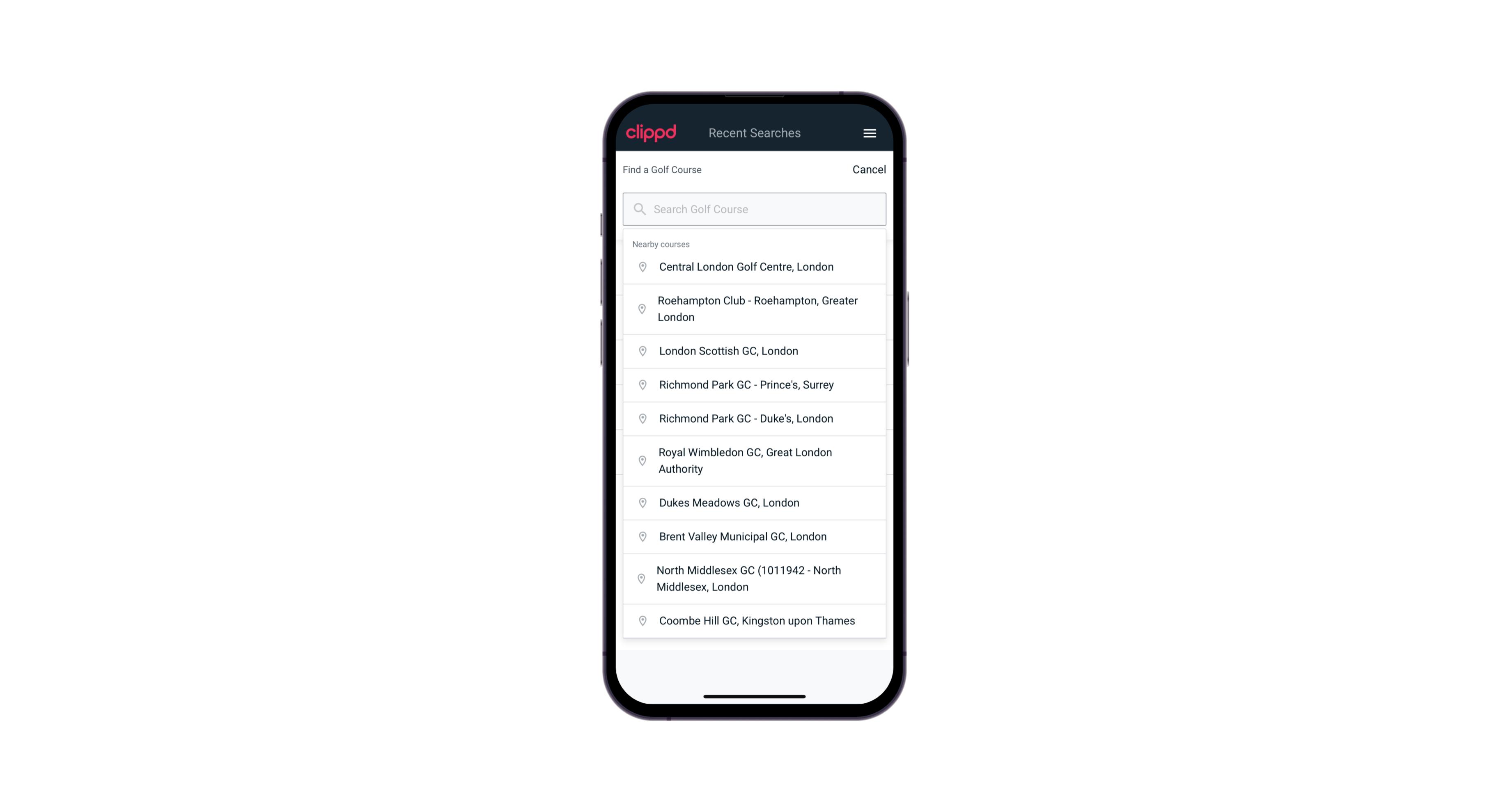Click the location pin icon for Coombe Hill GC
This screenshot has width=1510, height=812.
click(640, 621)
